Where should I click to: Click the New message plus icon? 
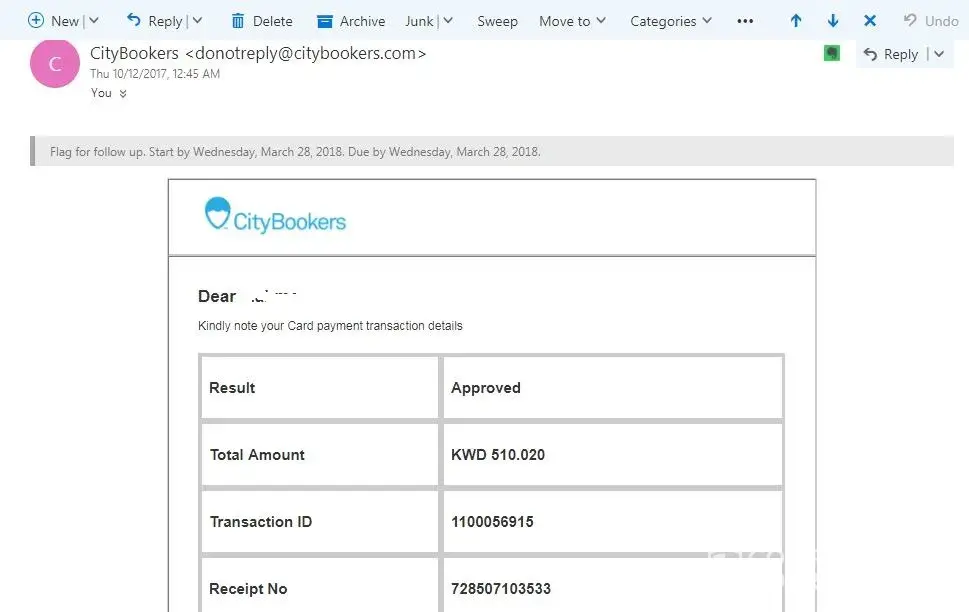pos(36,21)
